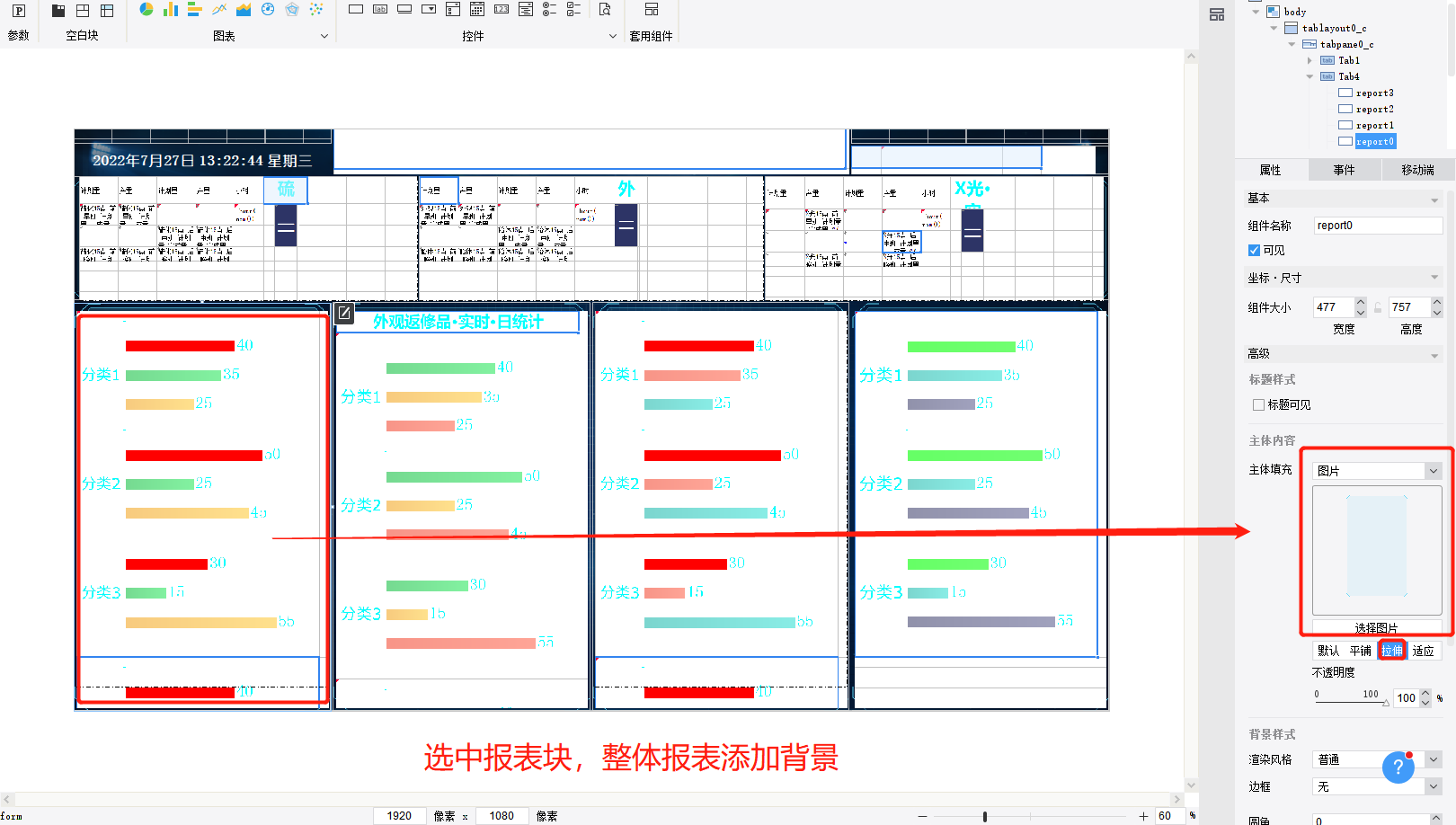The width and height of the screenshot is (1456, 825).
Task: Pick the button widget icon
Action: point(404,9)
